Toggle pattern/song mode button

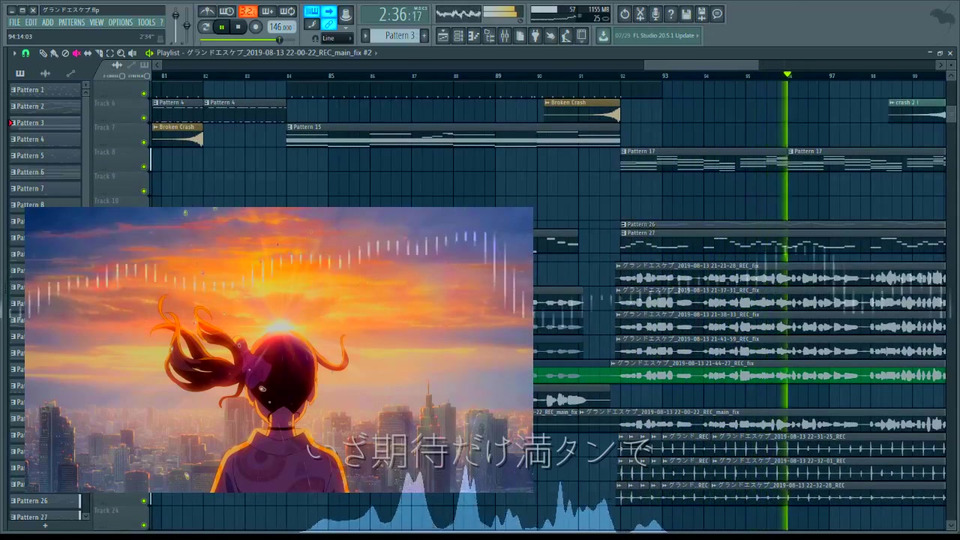click(x=206, y=27)
